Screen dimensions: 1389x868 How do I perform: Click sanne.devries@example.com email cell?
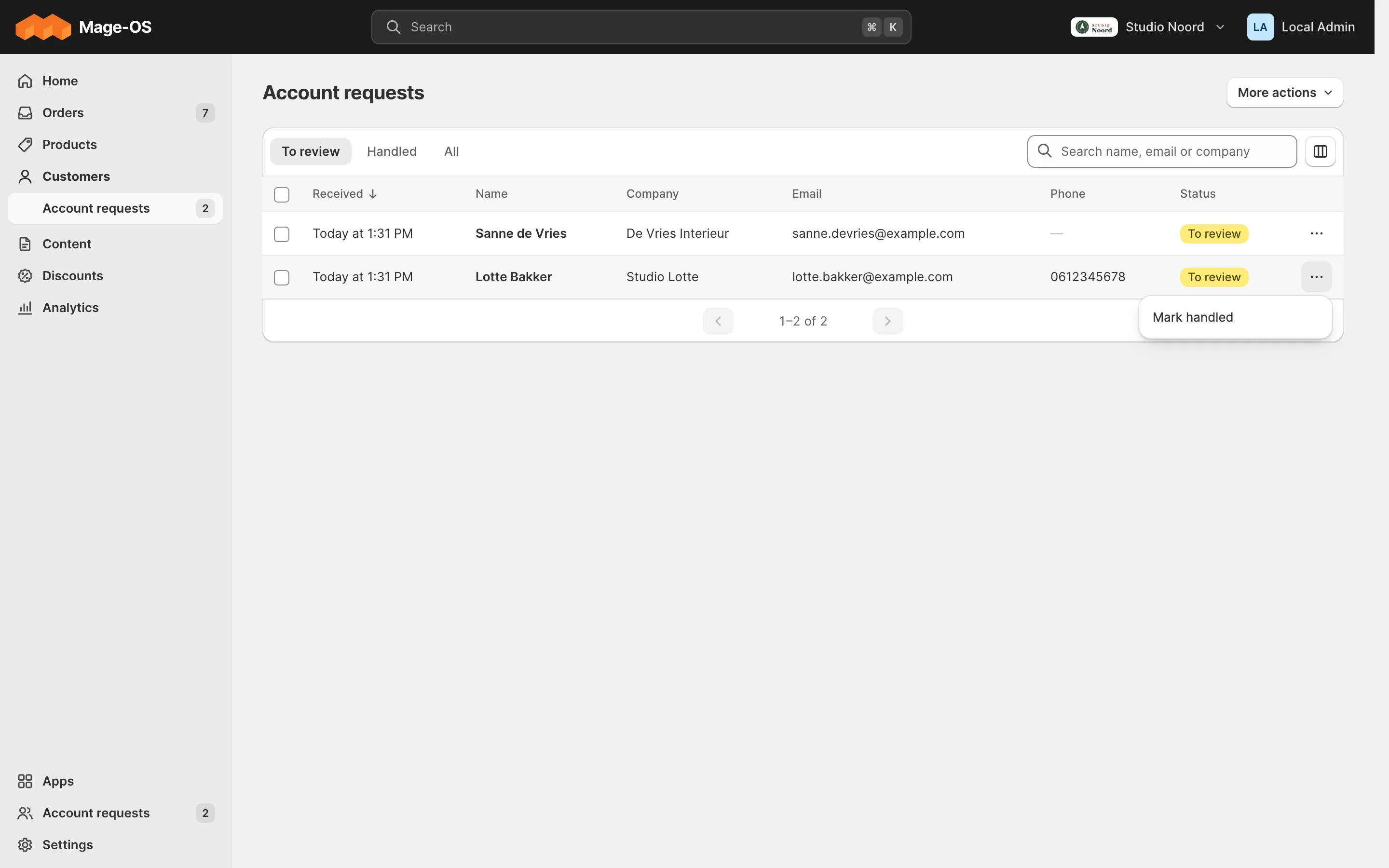(x=878, y=234)
